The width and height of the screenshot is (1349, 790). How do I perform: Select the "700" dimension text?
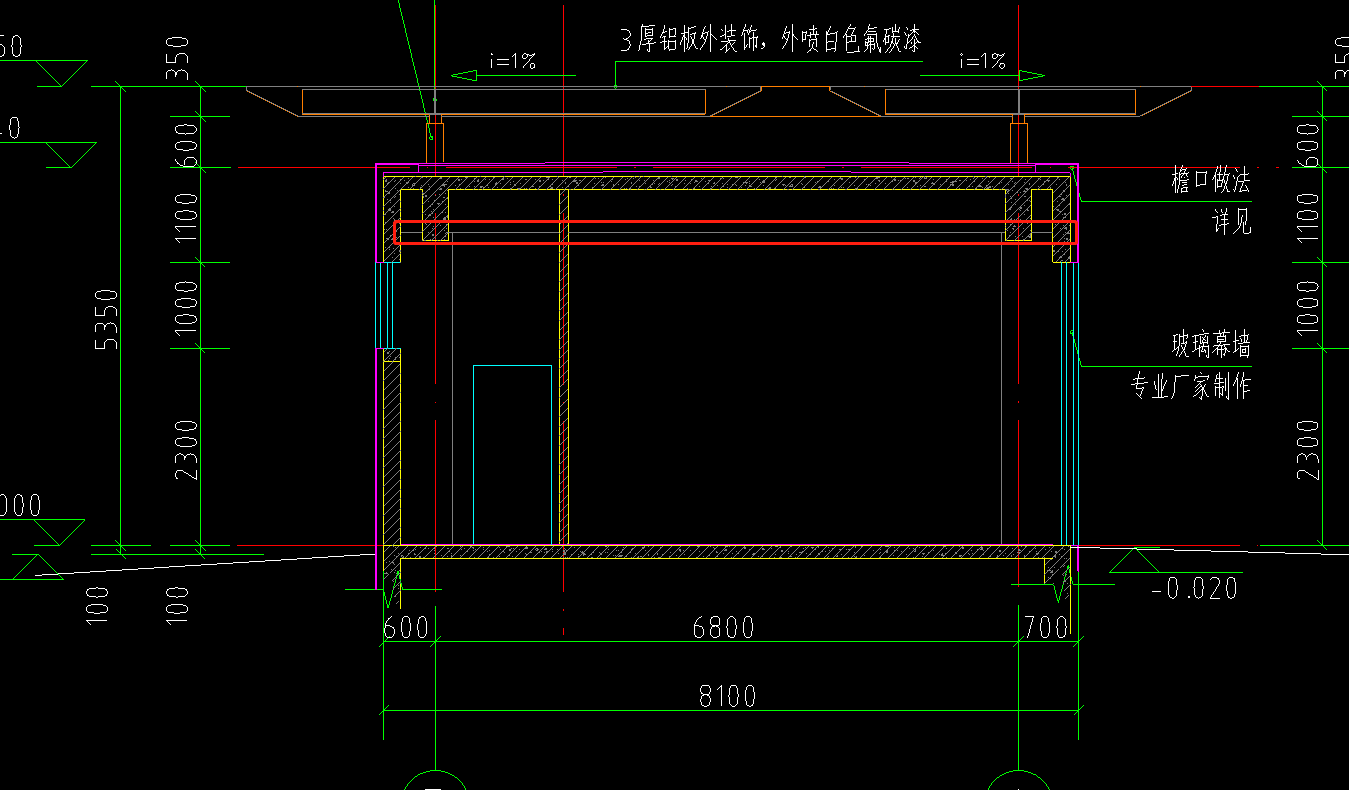click(x=1044, y=628)
